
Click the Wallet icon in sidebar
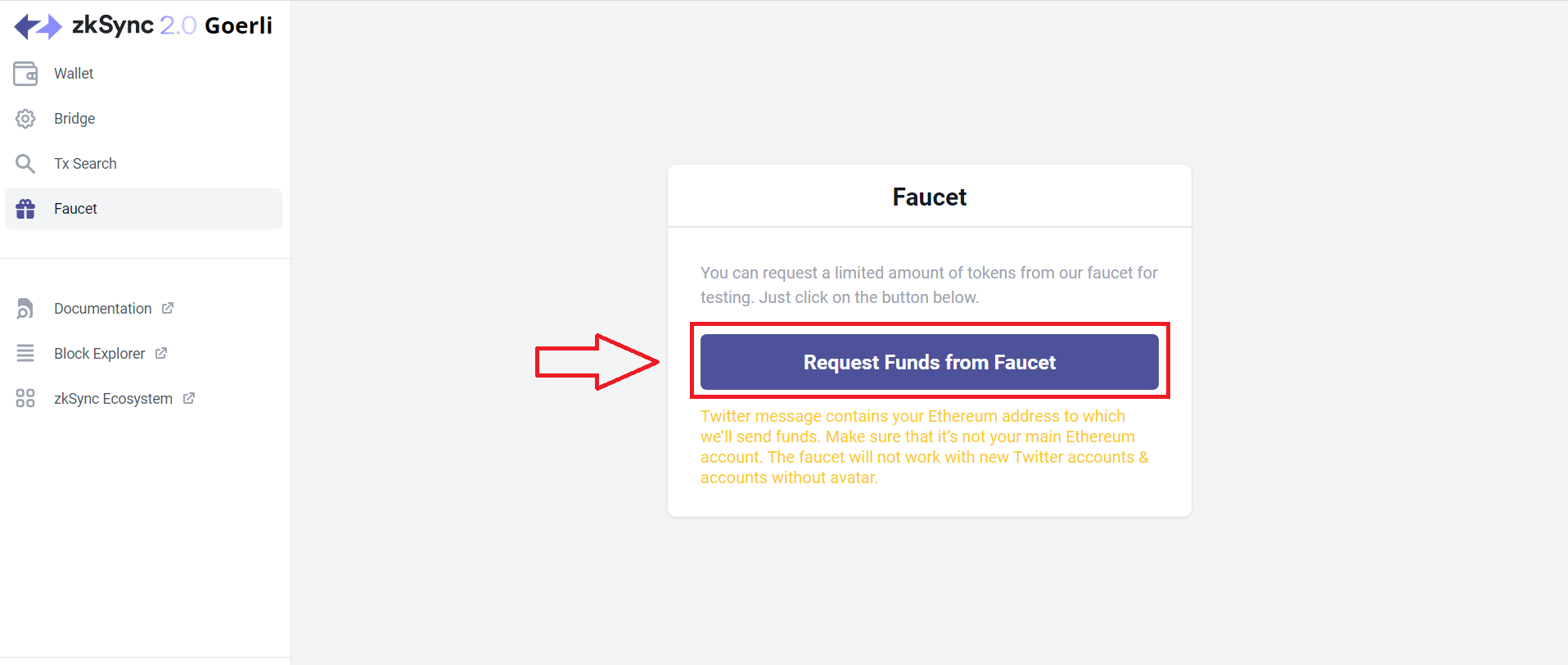25,74
